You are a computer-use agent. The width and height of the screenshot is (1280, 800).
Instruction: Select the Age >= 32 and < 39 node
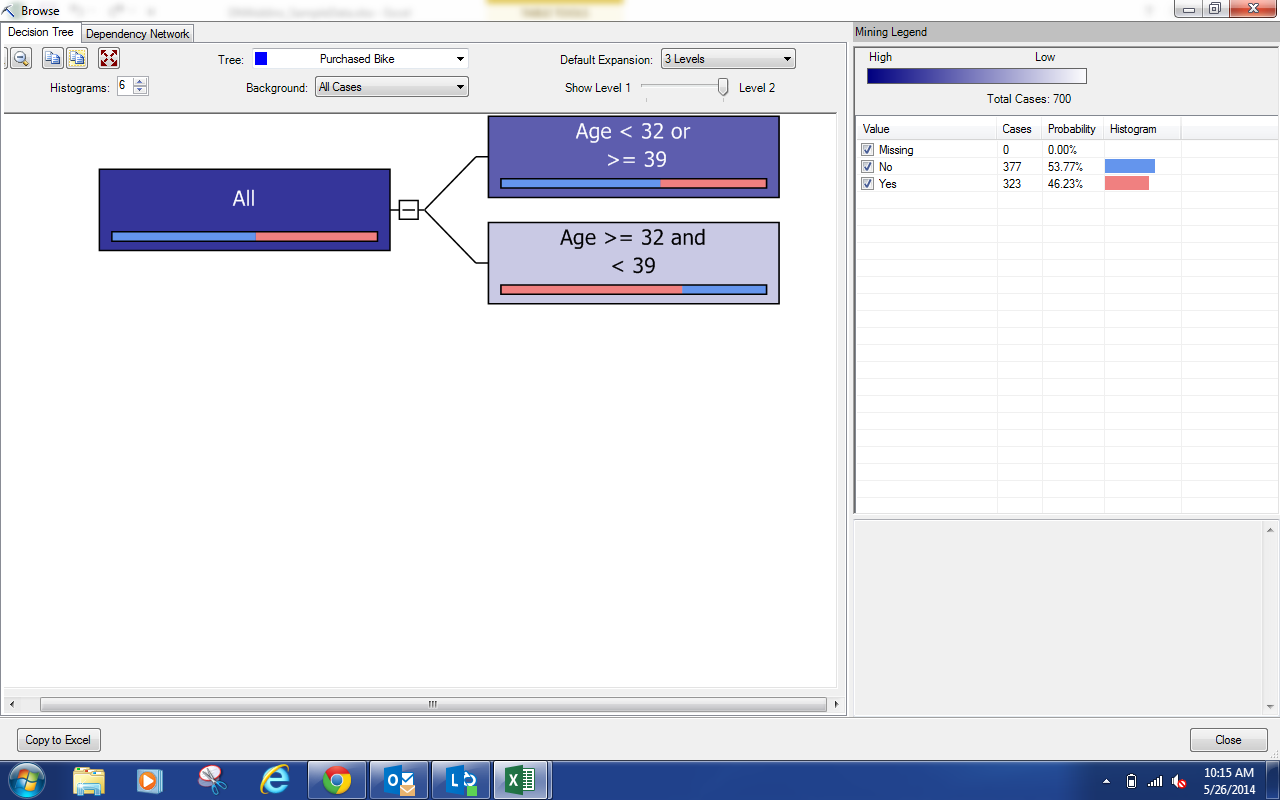[633, 263]
